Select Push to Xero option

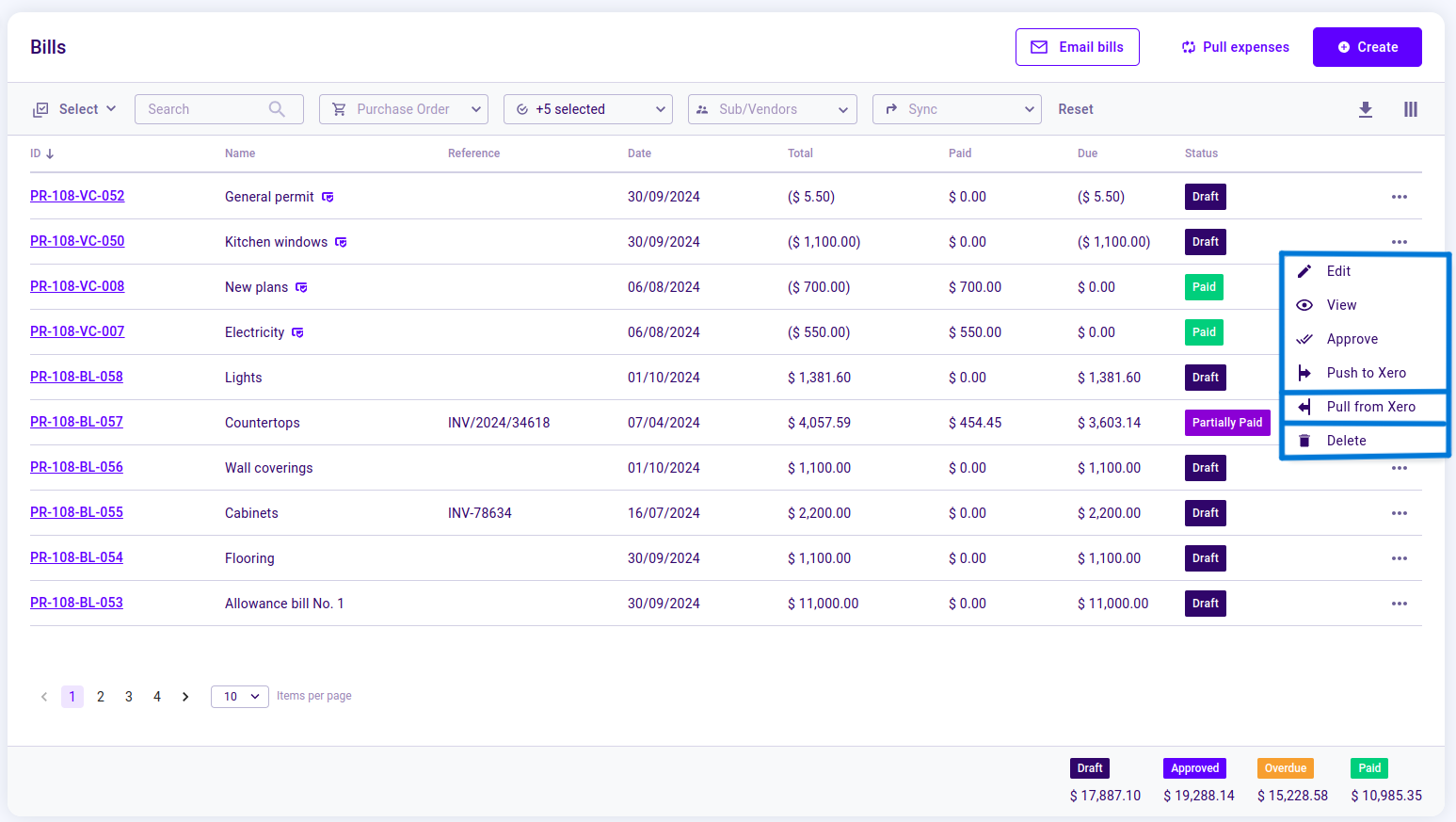tap(1366, 373)
